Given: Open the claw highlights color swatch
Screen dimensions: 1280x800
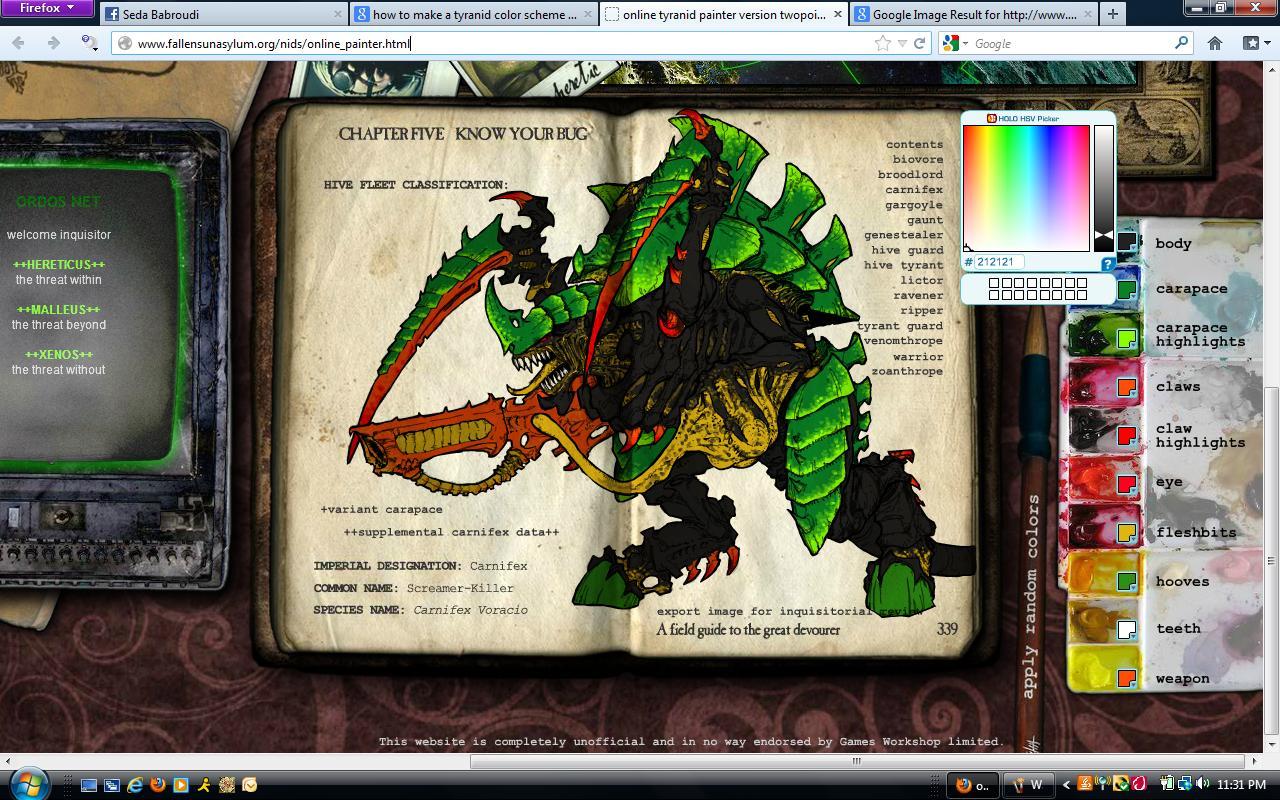Looking at the screenshot, I should coord(1127,436).
